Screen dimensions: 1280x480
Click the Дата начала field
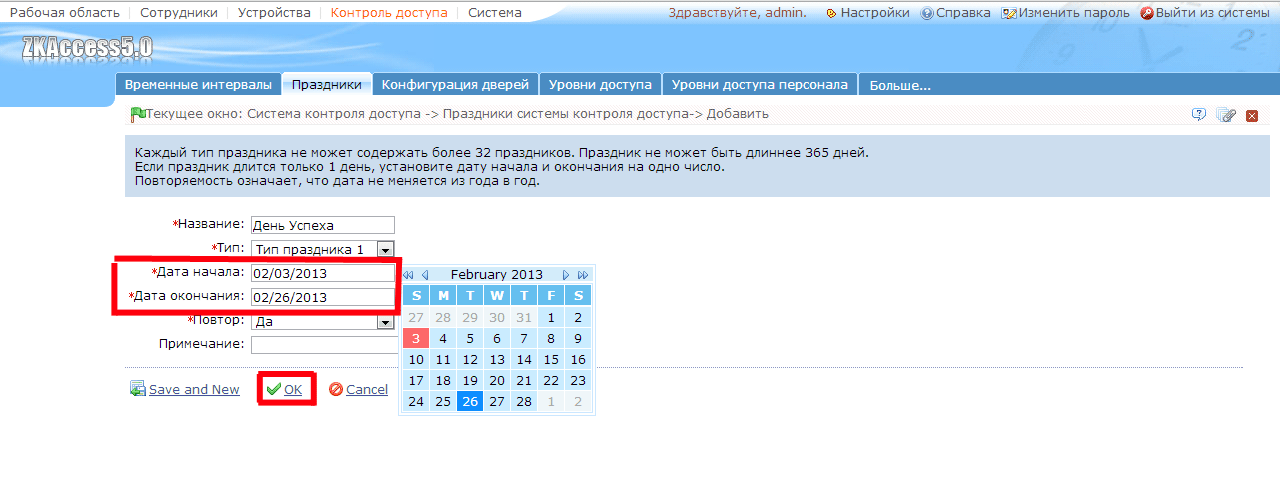click(x=323, y=272)
